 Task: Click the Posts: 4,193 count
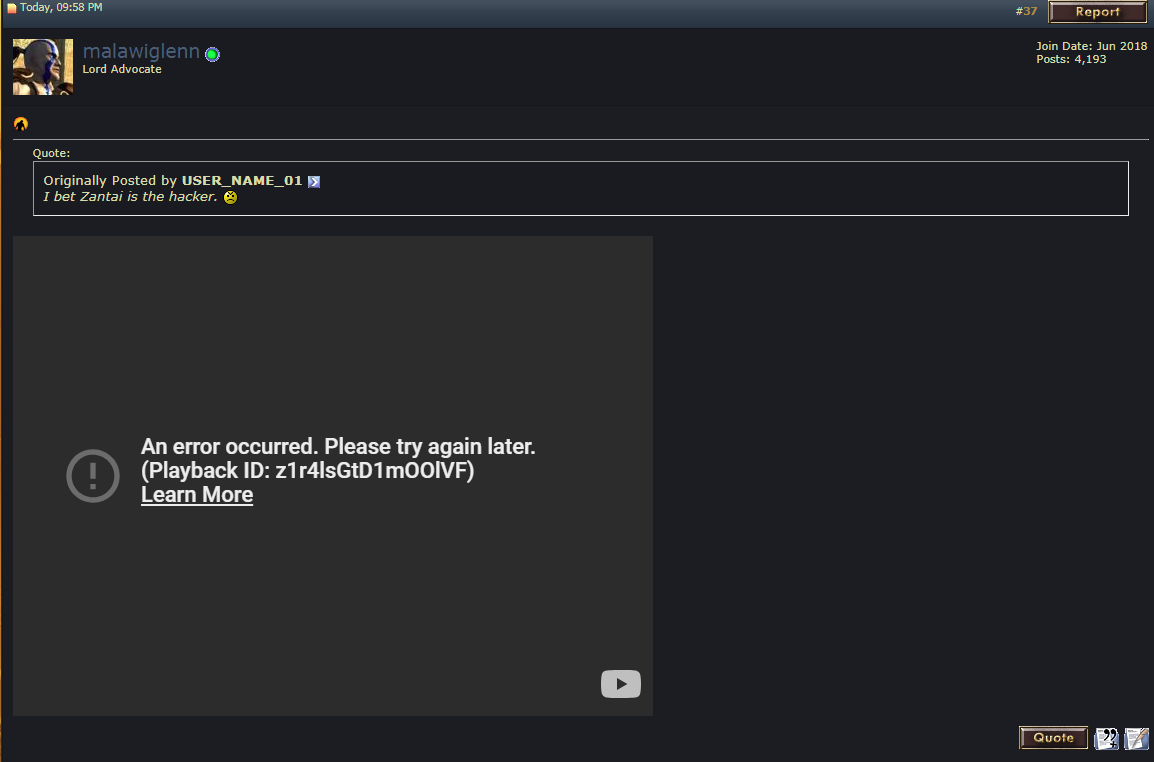point(1071,60)
